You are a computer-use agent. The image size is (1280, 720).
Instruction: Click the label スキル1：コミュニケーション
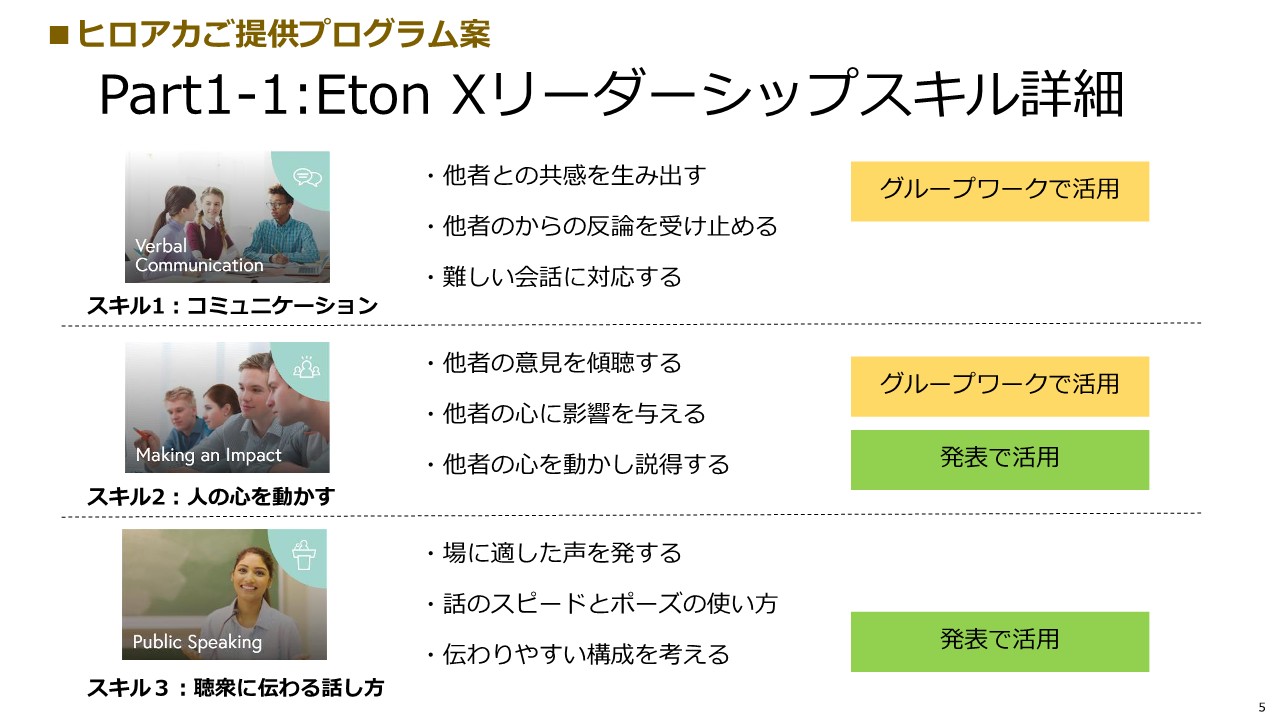232,306
